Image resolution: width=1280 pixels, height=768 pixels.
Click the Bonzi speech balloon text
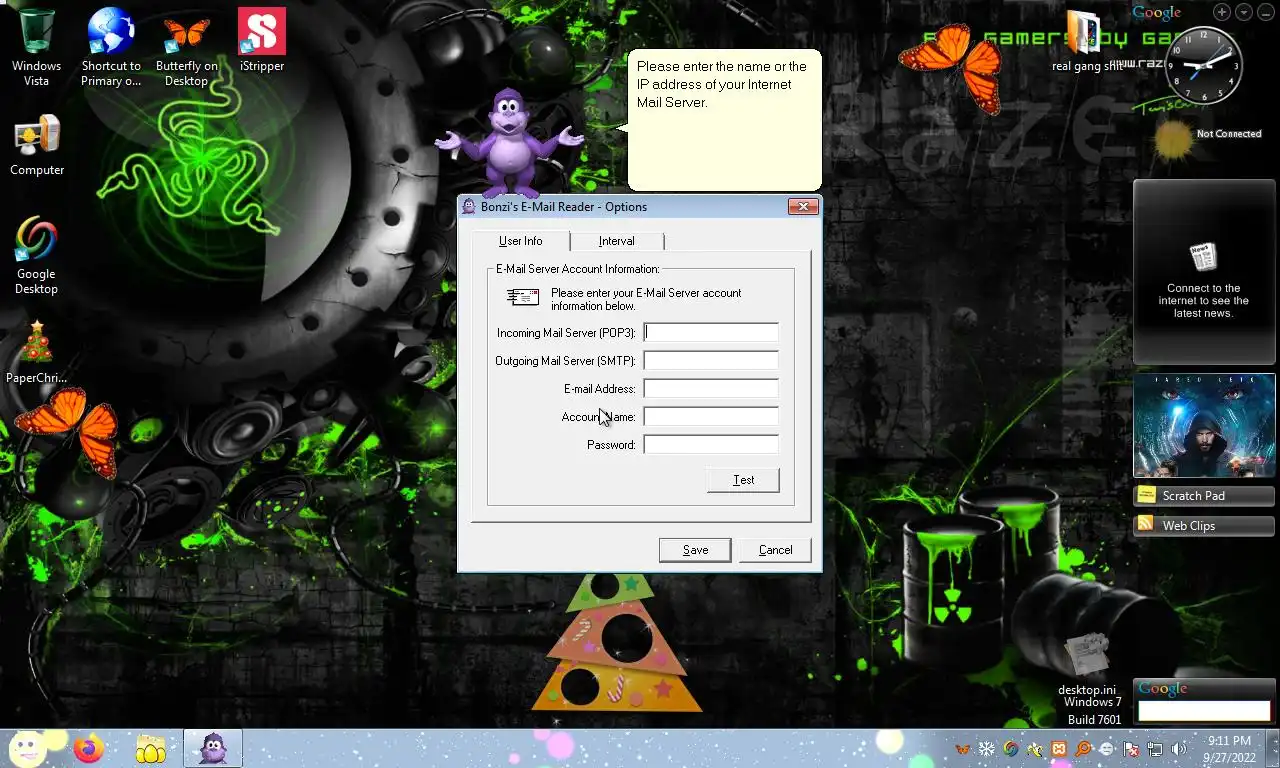tap(721, 85)
